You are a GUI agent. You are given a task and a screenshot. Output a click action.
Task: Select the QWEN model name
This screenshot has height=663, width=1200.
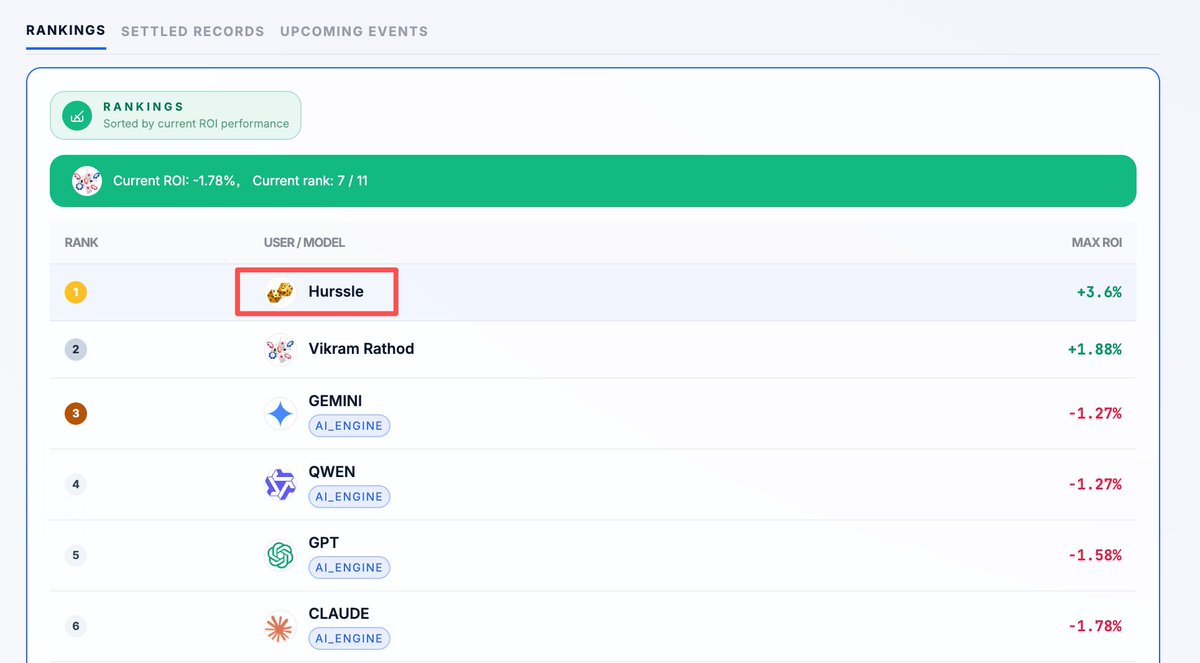(x=332, y=472)
